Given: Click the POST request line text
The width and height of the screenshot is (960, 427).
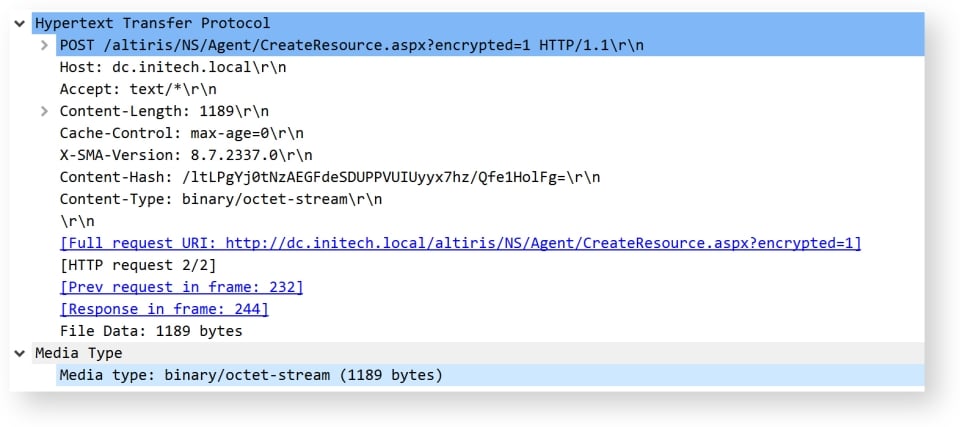Looking at the screenshot, I should (351, 45).
